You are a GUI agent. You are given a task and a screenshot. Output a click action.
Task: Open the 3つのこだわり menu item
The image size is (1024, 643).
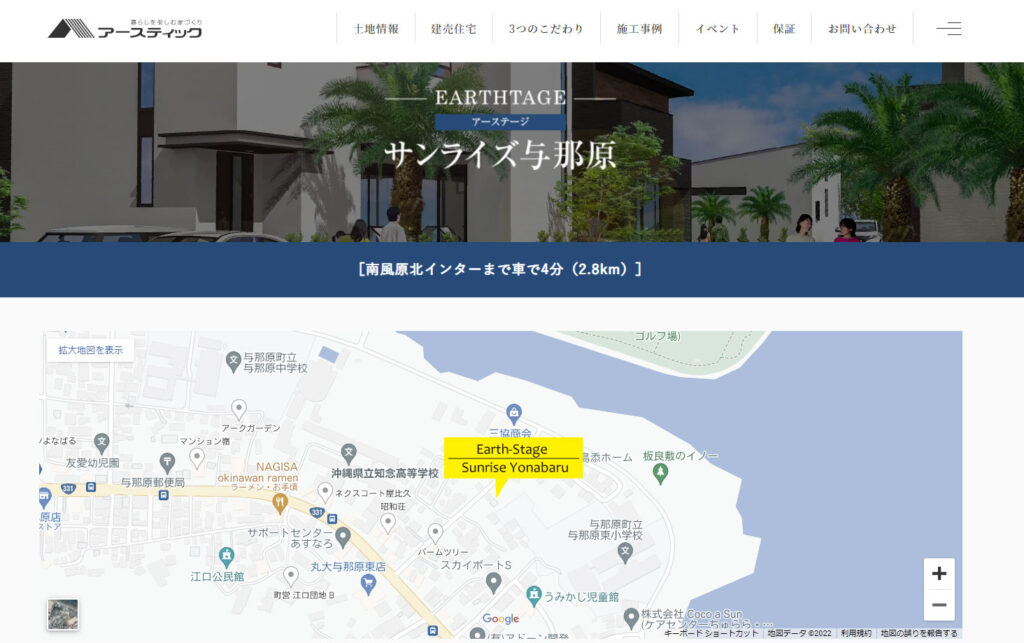click(545, 29)
